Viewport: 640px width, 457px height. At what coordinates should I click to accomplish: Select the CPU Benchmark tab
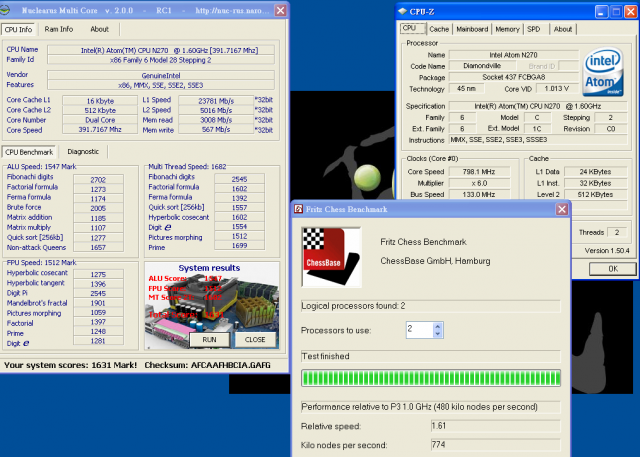pos(29,152)
